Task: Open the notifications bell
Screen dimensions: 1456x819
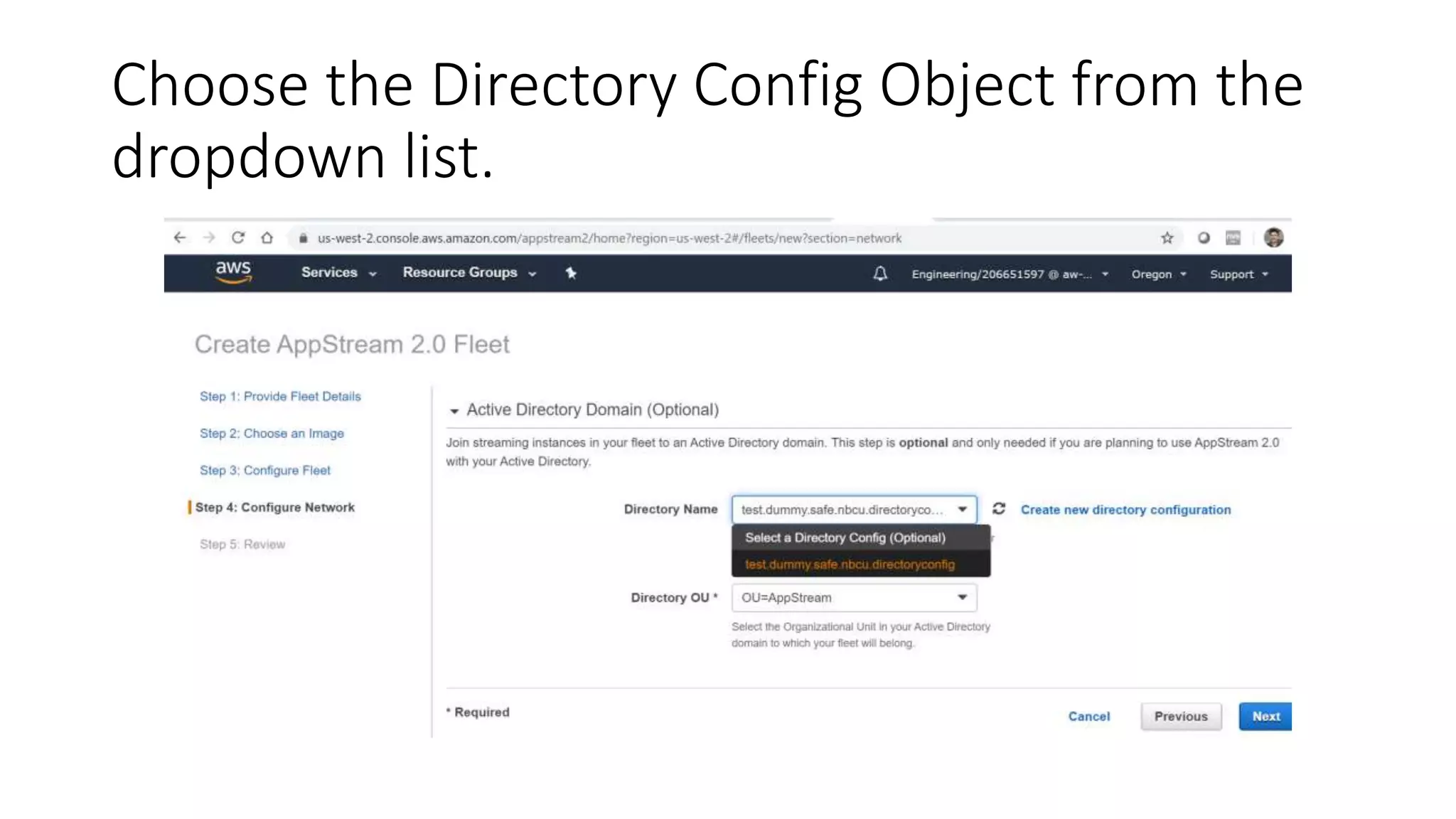Action: 880,274
